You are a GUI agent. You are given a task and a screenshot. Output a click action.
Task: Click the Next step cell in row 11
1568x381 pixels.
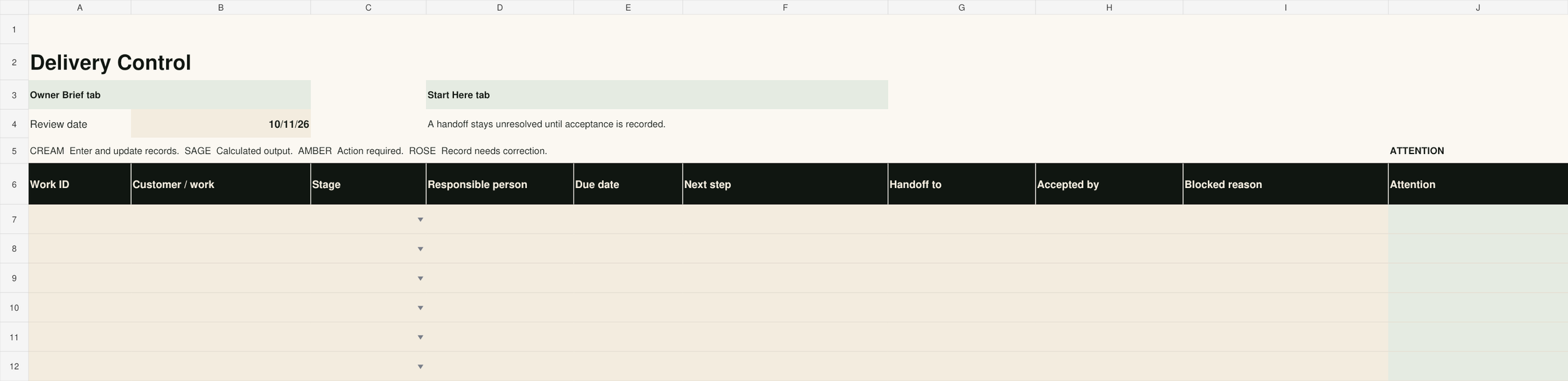785,337
